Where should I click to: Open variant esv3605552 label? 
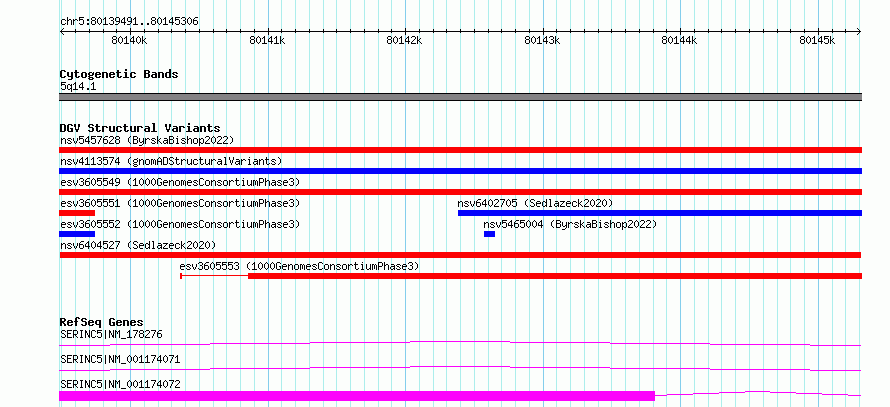[180, 224]
